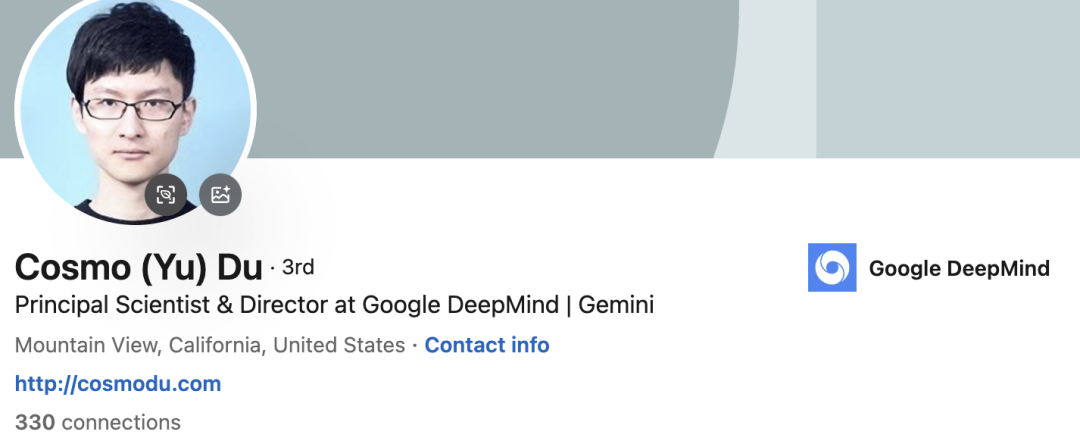Click the visual search lens icon on photo
The image size is (1080, 441).
165,194
